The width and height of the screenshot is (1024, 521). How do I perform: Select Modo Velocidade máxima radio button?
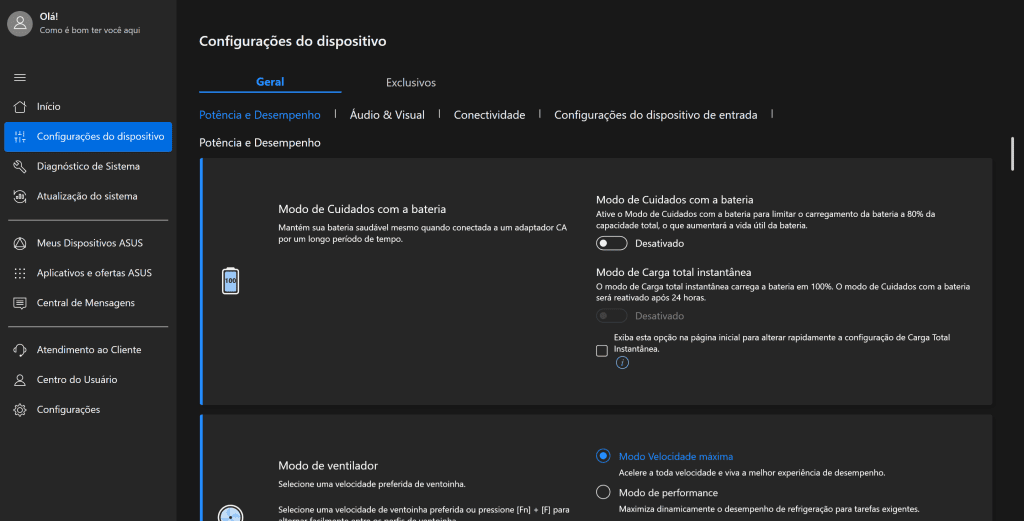point(603,456)
